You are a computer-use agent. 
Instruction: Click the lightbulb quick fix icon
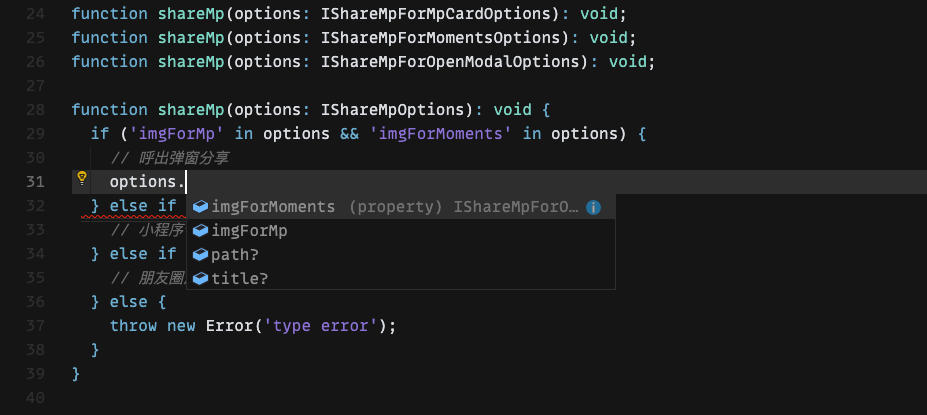82,178
